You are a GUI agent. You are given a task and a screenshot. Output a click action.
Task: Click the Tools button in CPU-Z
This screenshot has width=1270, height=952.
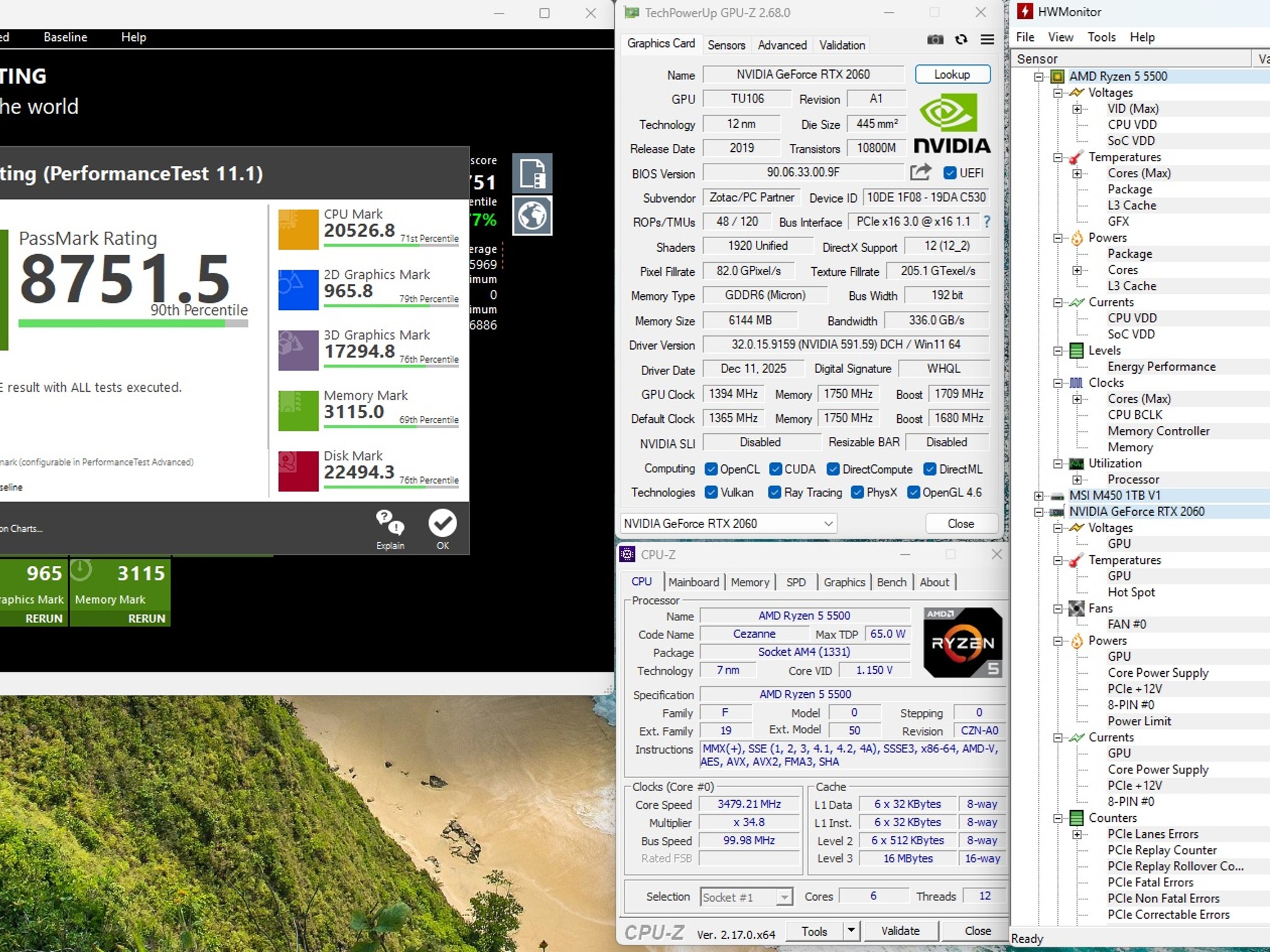coord(814,931)
